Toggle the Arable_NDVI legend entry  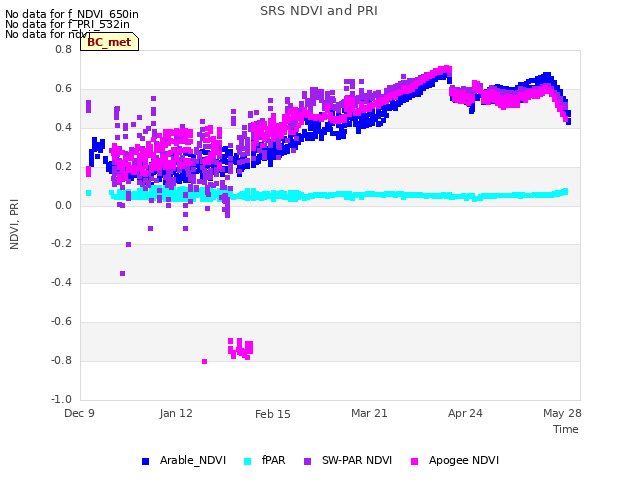184,460
